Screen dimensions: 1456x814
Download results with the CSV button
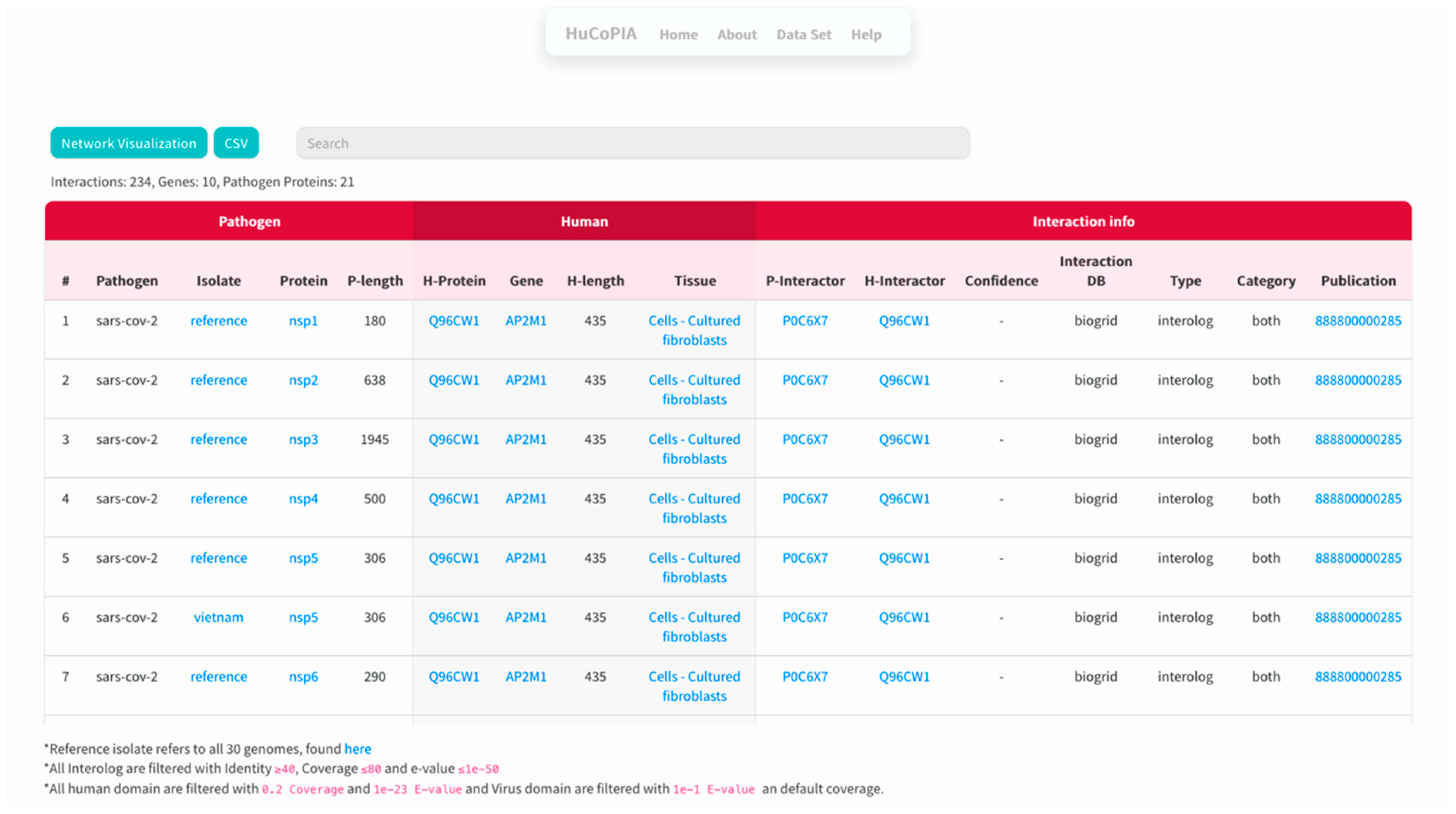pyautogui.click(x=236, y=143)
